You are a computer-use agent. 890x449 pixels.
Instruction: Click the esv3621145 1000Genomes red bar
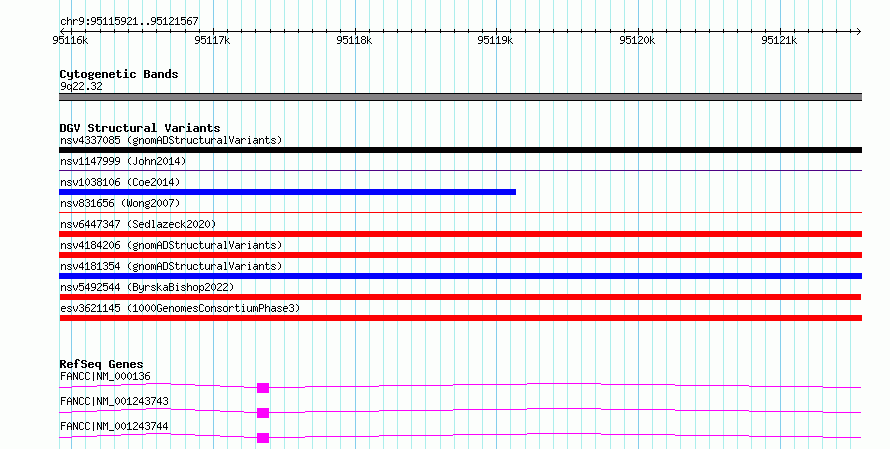pyautogui.click(x=460, y=318)
